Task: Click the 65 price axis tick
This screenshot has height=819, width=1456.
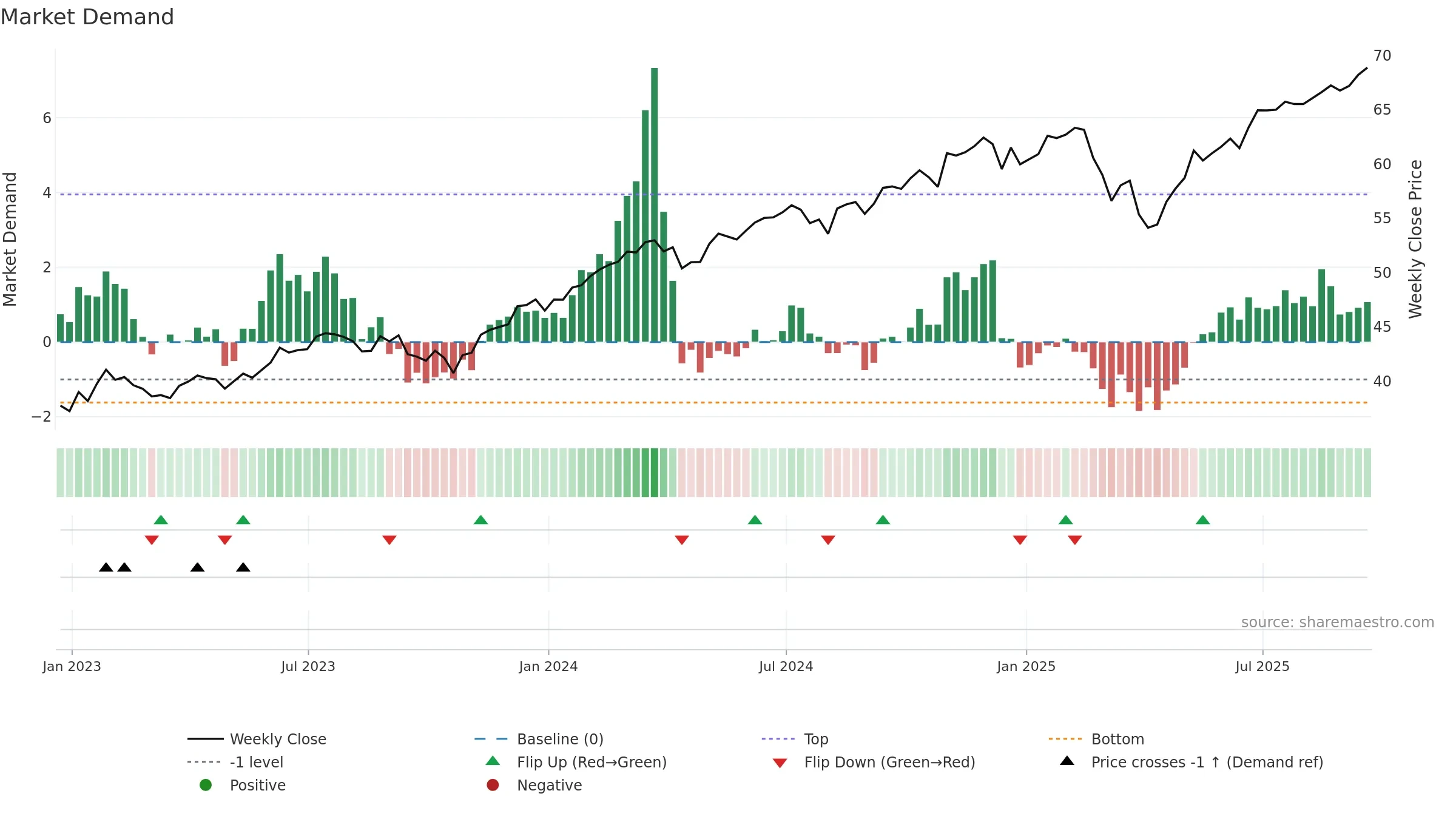Action: click(x=1383, y=110)
